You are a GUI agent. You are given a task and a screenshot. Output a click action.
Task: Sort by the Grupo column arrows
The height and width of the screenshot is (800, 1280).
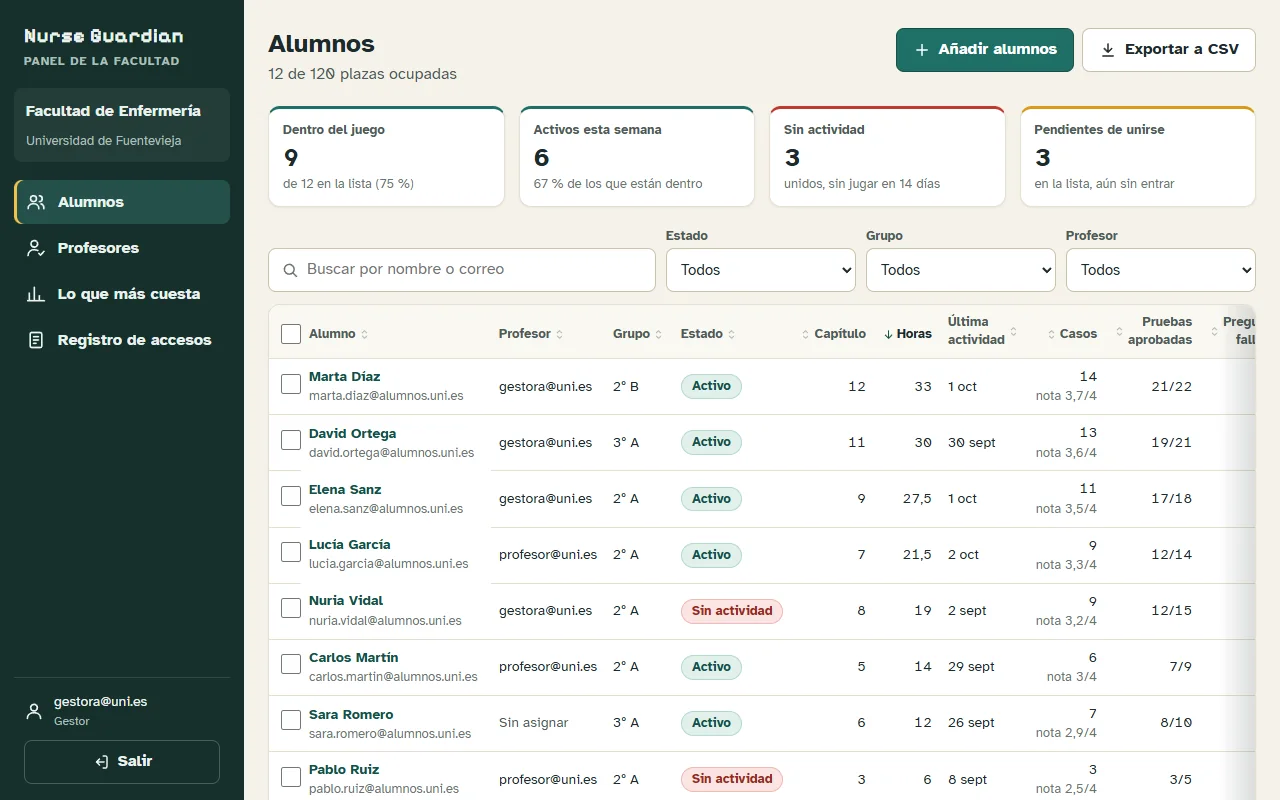coord(658,334)
